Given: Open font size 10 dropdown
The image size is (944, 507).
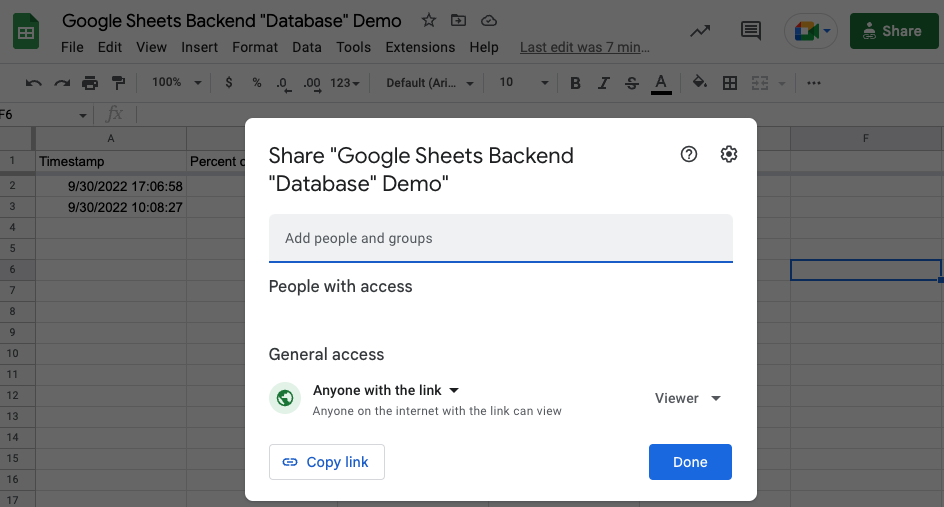Looking at the screenshot, I should [523, 82].
